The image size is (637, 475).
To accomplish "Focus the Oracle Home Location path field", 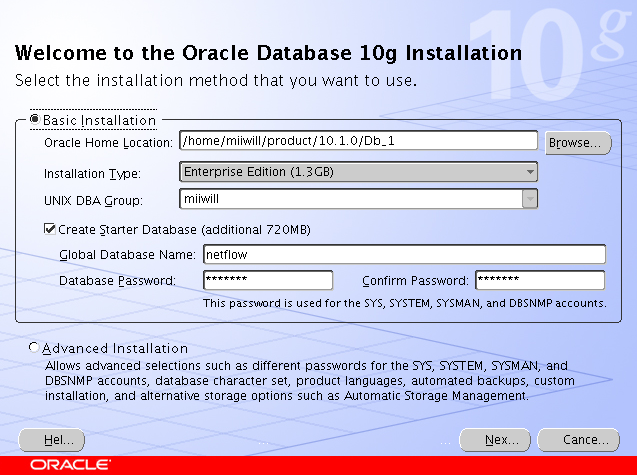I will [x=358, y=141].
